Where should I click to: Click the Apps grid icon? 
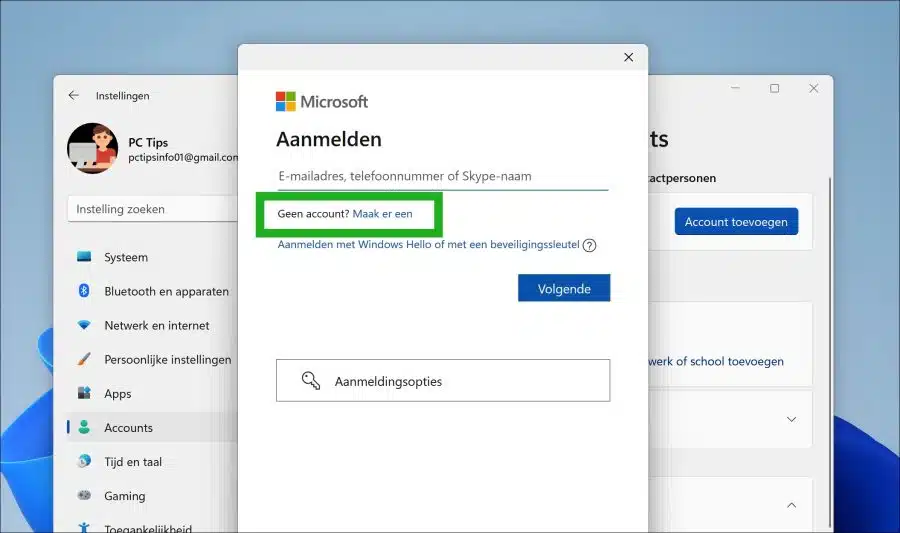(x=84, y=393)
